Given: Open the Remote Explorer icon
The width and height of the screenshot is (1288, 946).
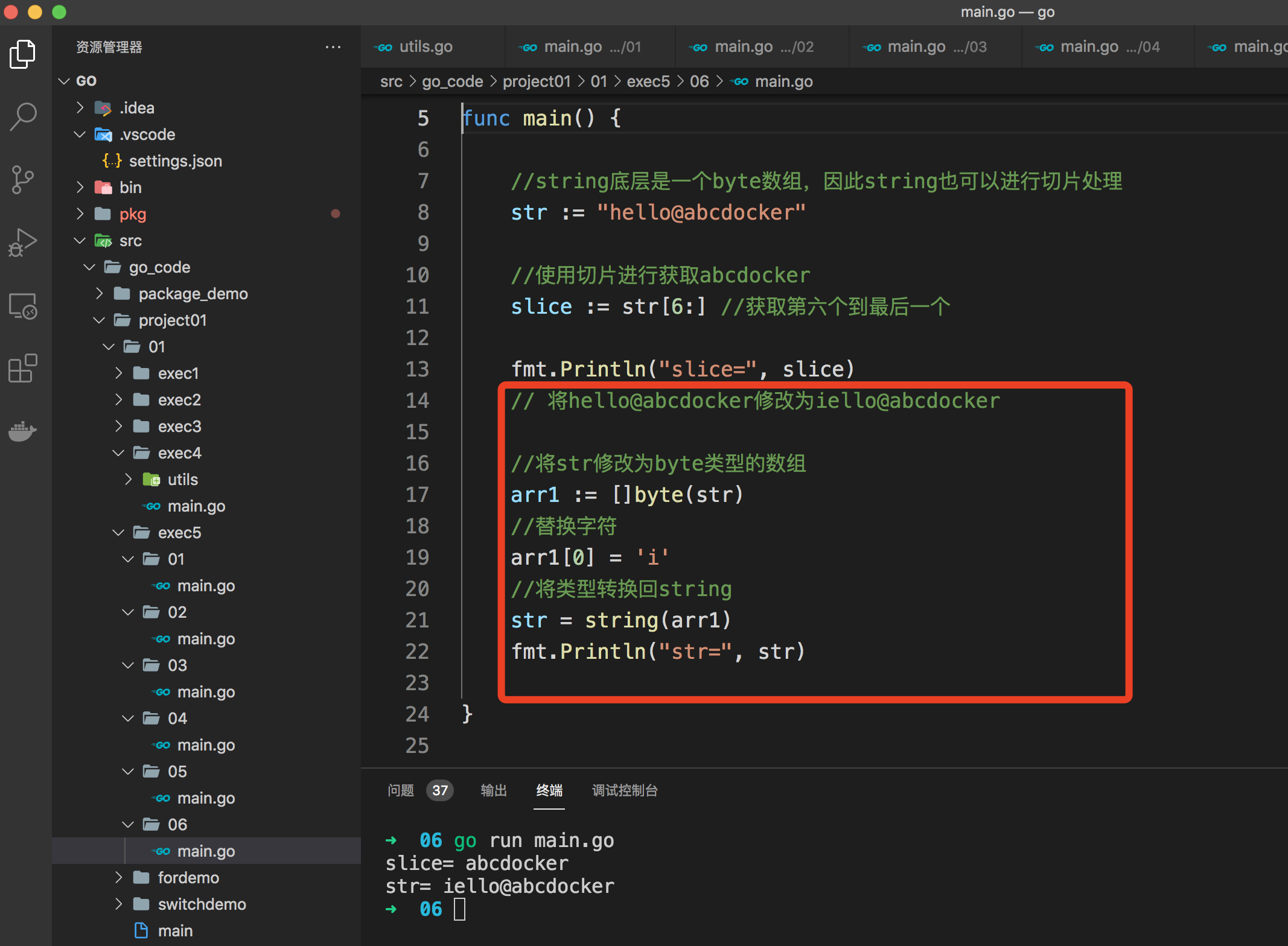Looking at the screenshot, I should 23,306.
